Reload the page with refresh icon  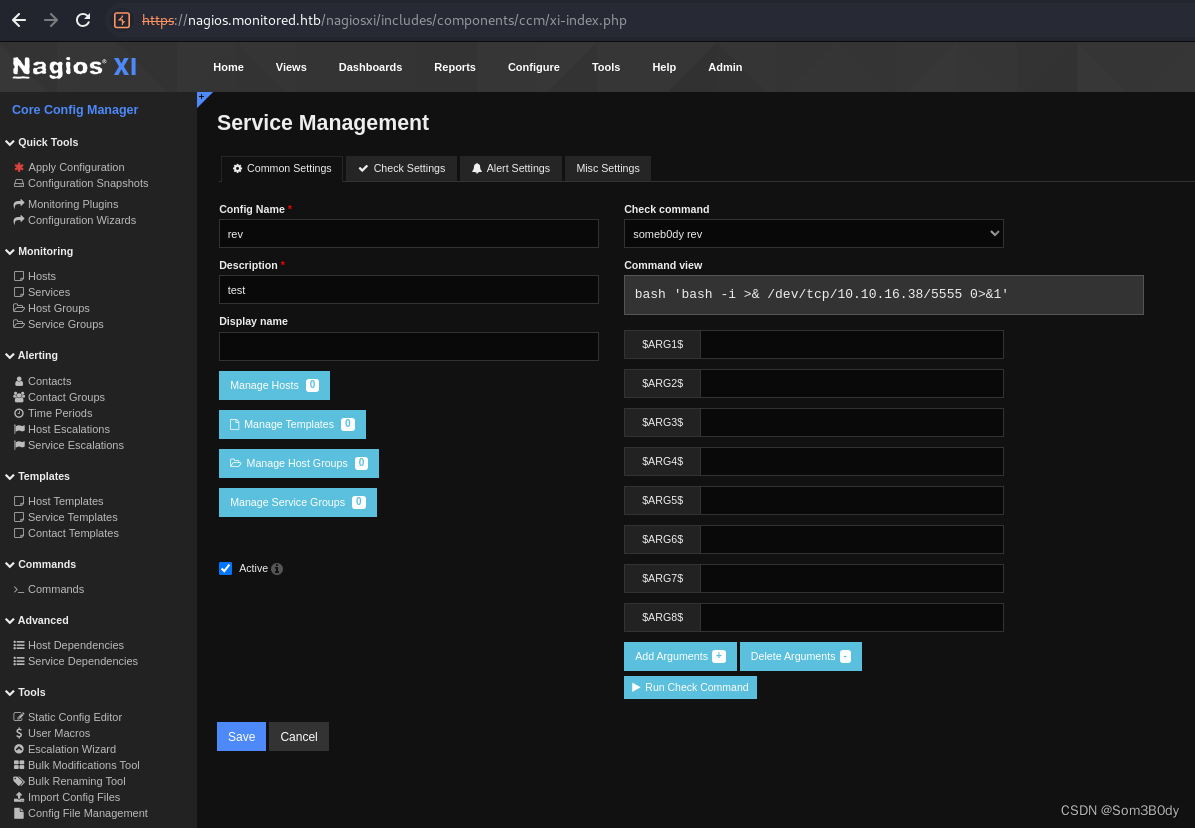pyautogui.click(x=83, y=21)
